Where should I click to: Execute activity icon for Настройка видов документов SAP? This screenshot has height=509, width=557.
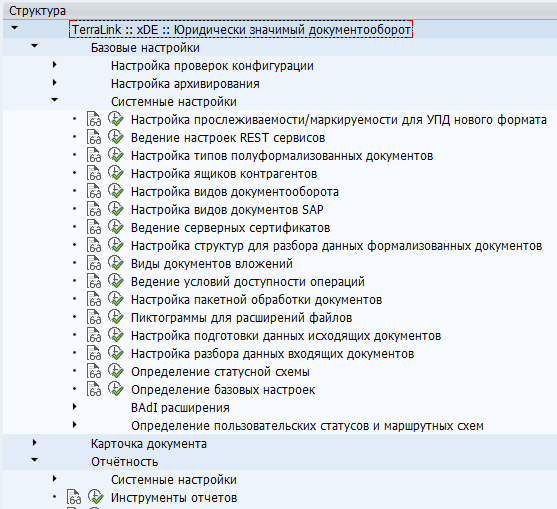pyautogui.click(x=115, y=209)
